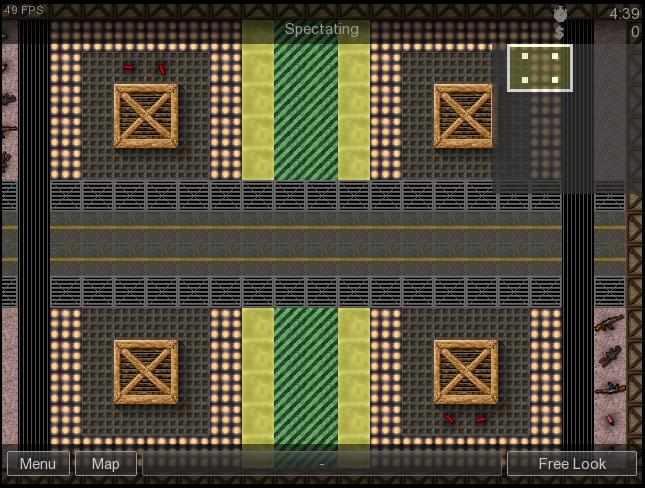
Task: Click the AK-47 rifle with wooden stock on the right pavement
Action: coord(609,323)
